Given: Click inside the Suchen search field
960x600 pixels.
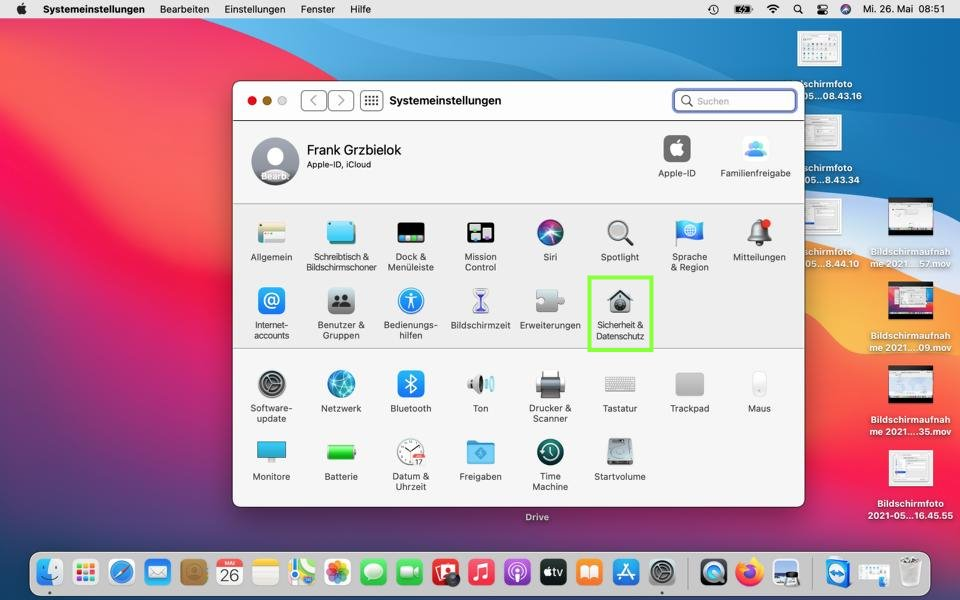Looking at the screenshot, I should click(735, 100).
